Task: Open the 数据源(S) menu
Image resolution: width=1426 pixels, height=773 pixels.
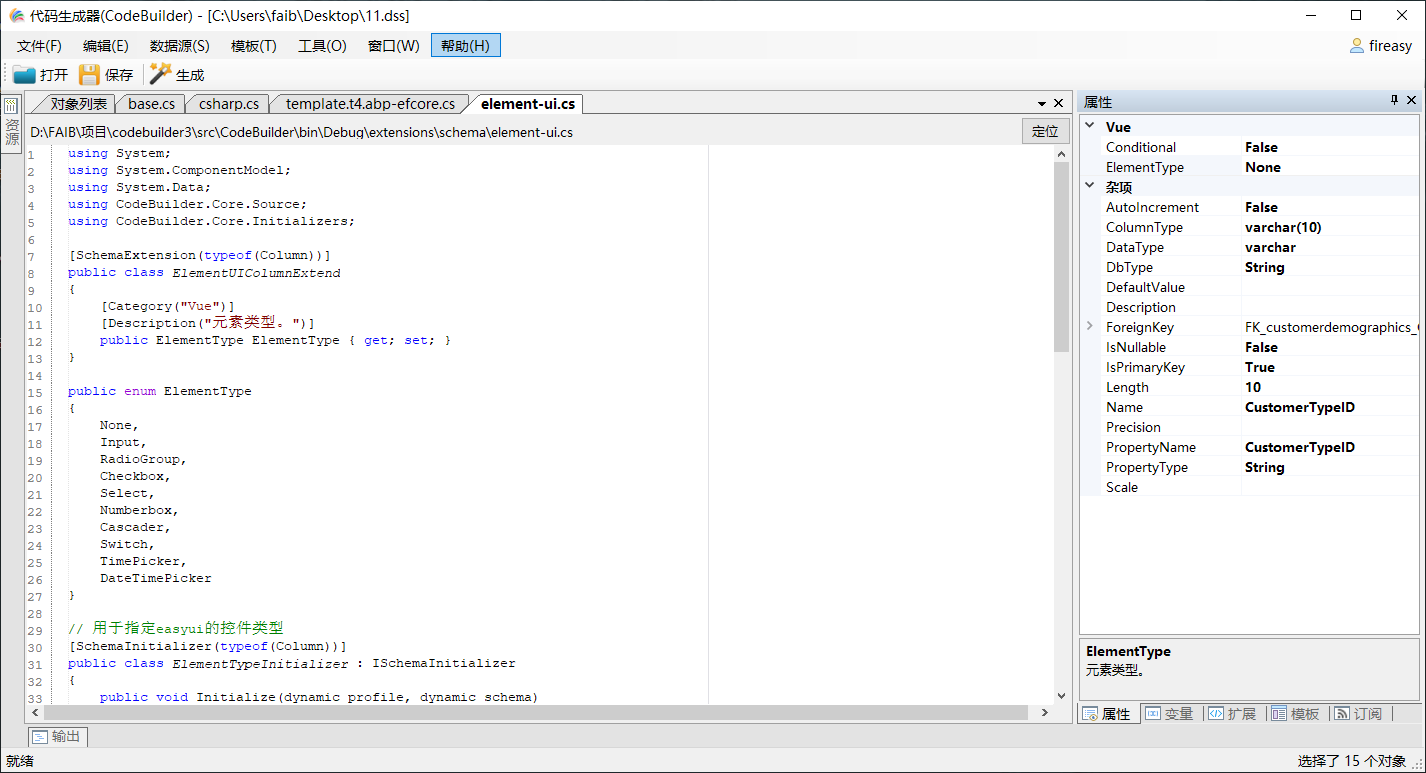Action: click(180, 46)
